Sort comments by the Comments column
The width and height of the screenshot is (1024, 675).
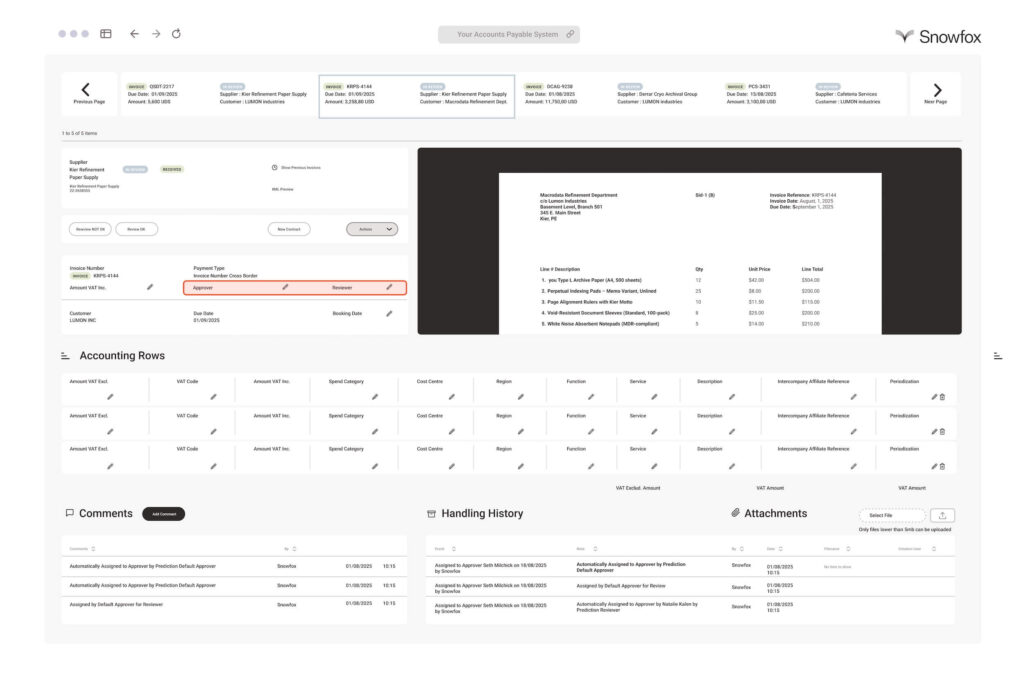coord(93,549)
